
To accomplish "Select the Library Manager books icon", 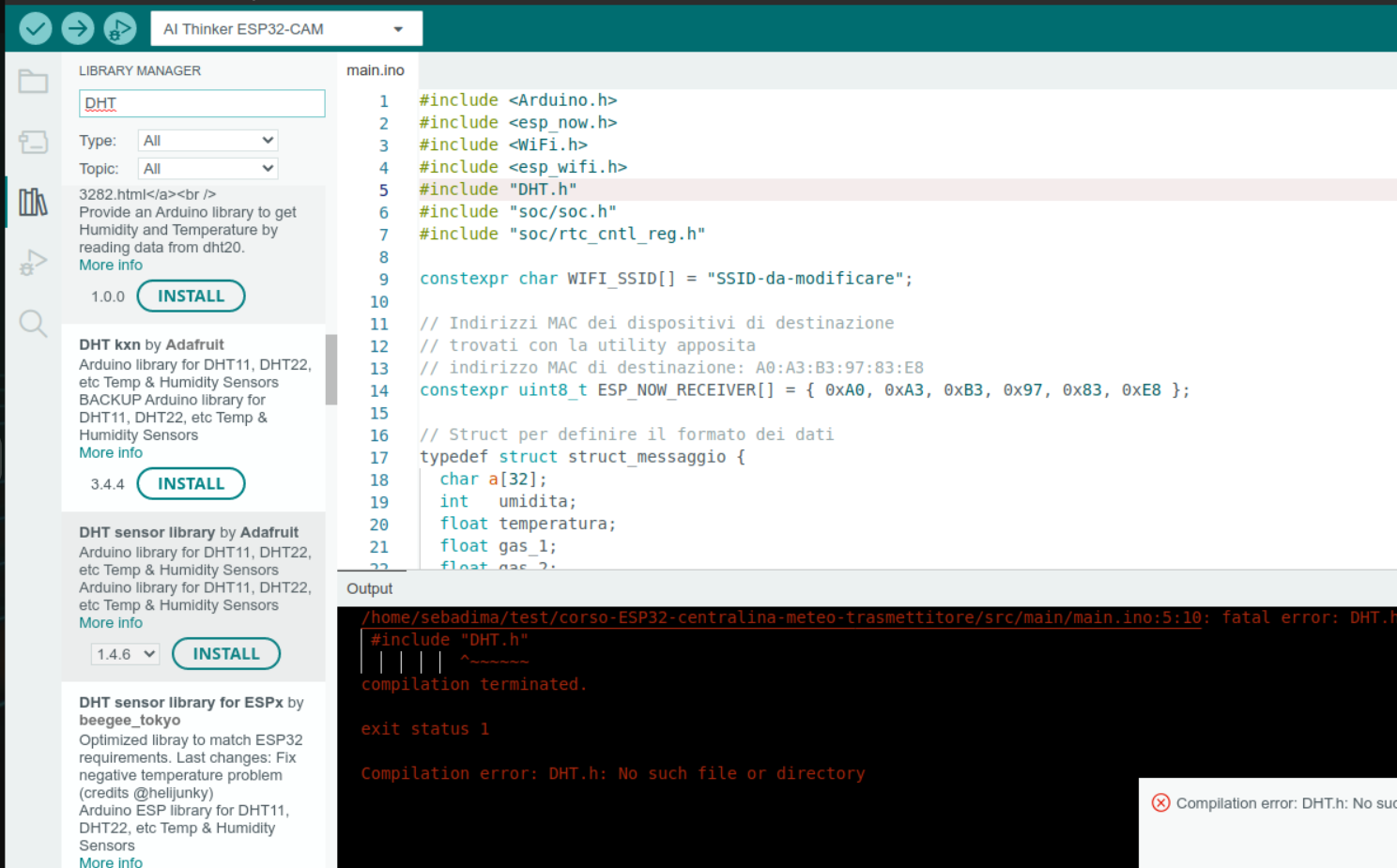I will tap(33, 202).
